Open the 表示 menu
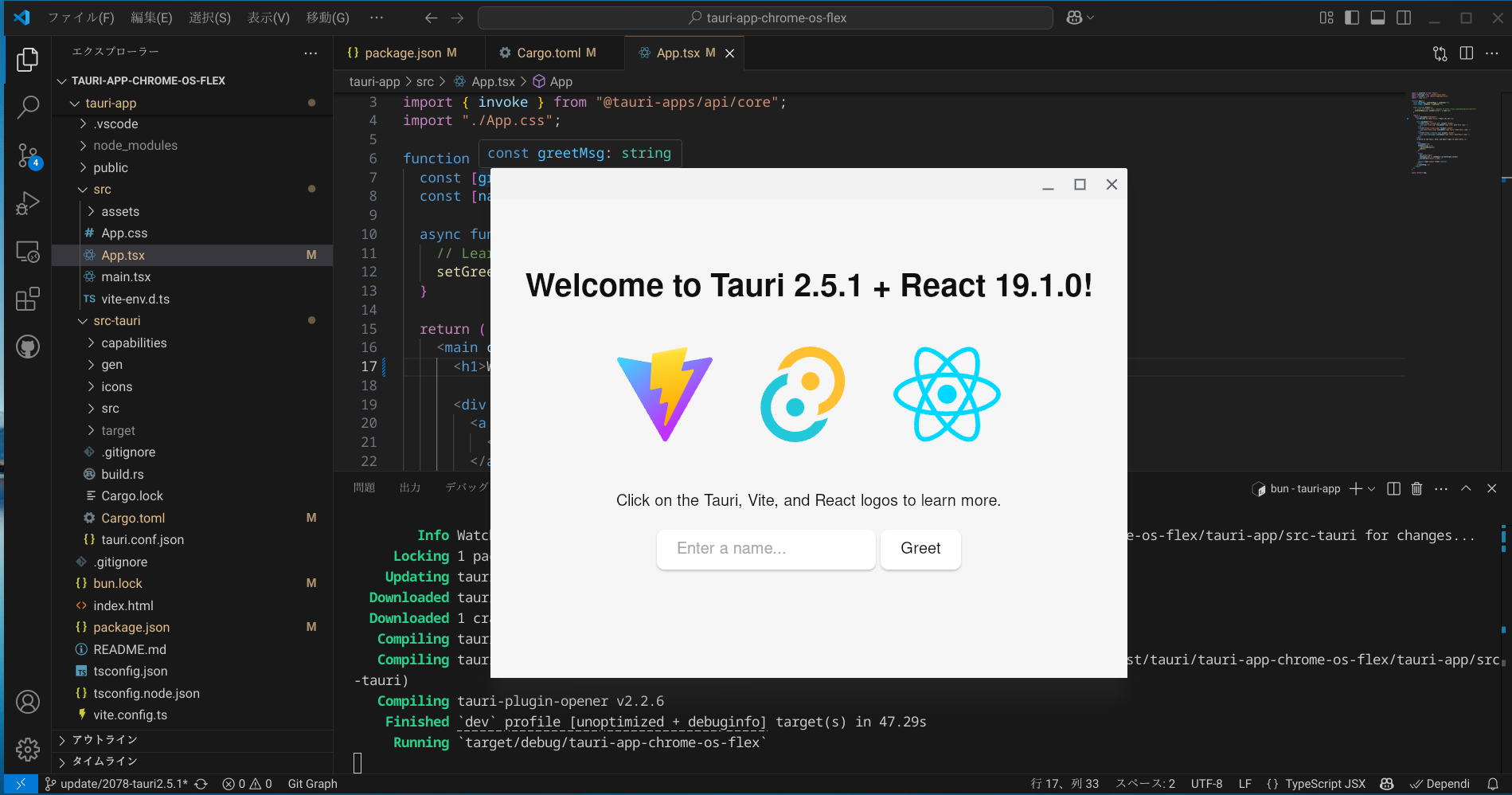The width and height of the screenshot is (1512, 795). (268, 17)
